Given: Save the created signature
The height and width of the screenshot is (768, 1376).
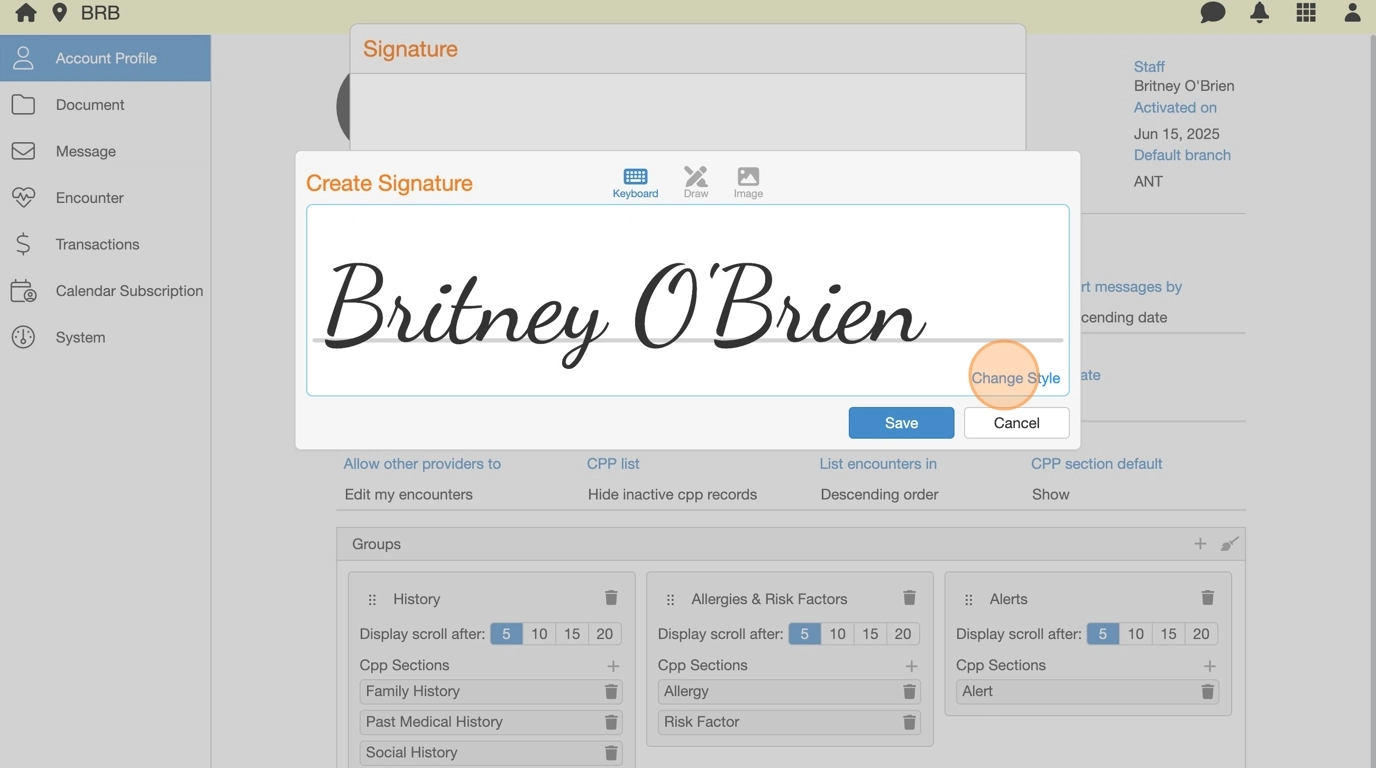Looking at the screenshot, I should point(901,423).
